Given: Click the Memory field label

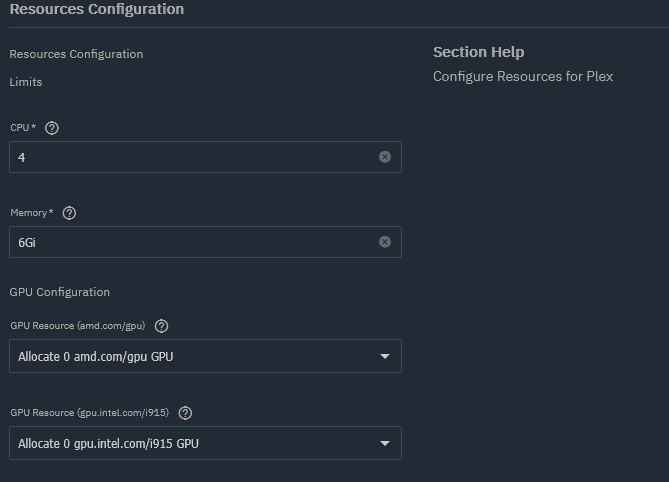Looking at the screenshot, I should pos(32,212).
